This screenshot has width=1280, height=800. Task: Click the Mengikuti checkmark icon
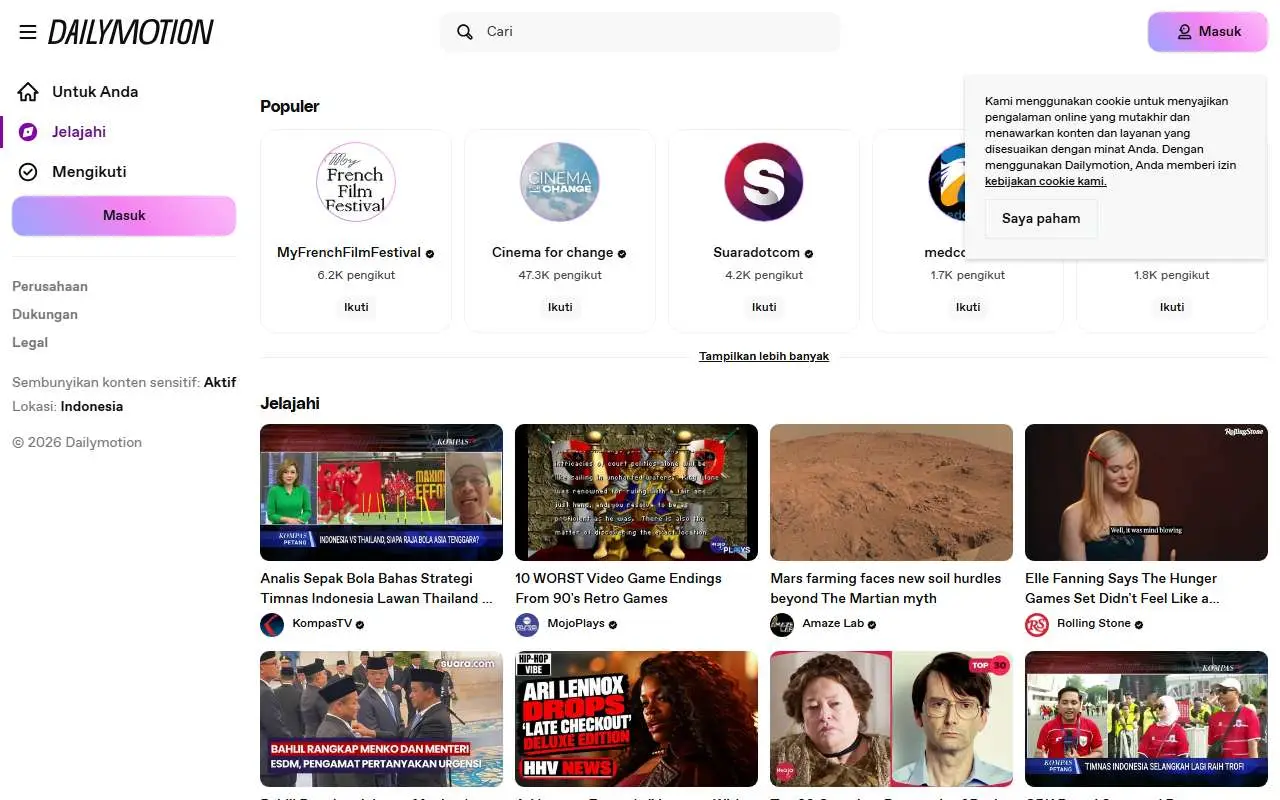point(28,172)
